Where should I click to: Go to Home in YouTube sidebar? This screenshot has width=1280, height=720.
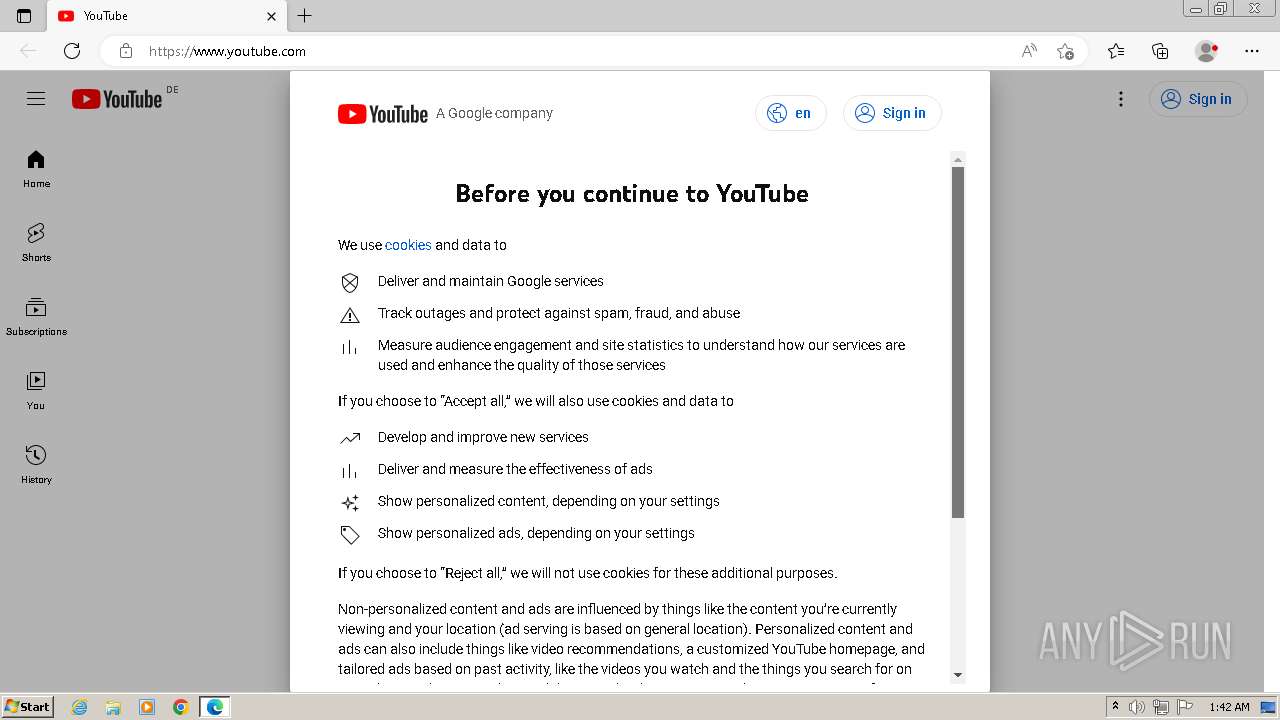click(x=36, y=169)
